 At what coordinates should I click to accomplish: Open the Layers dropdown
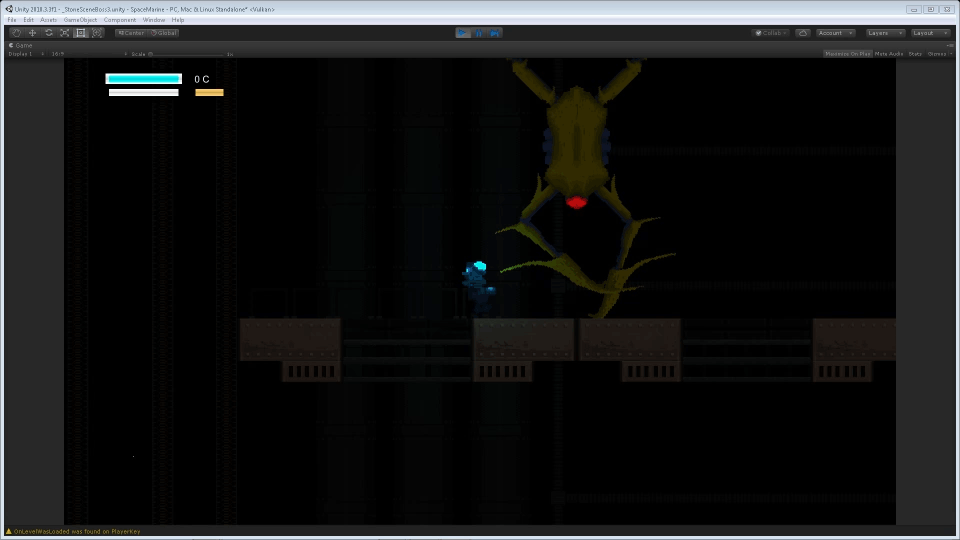885,33
